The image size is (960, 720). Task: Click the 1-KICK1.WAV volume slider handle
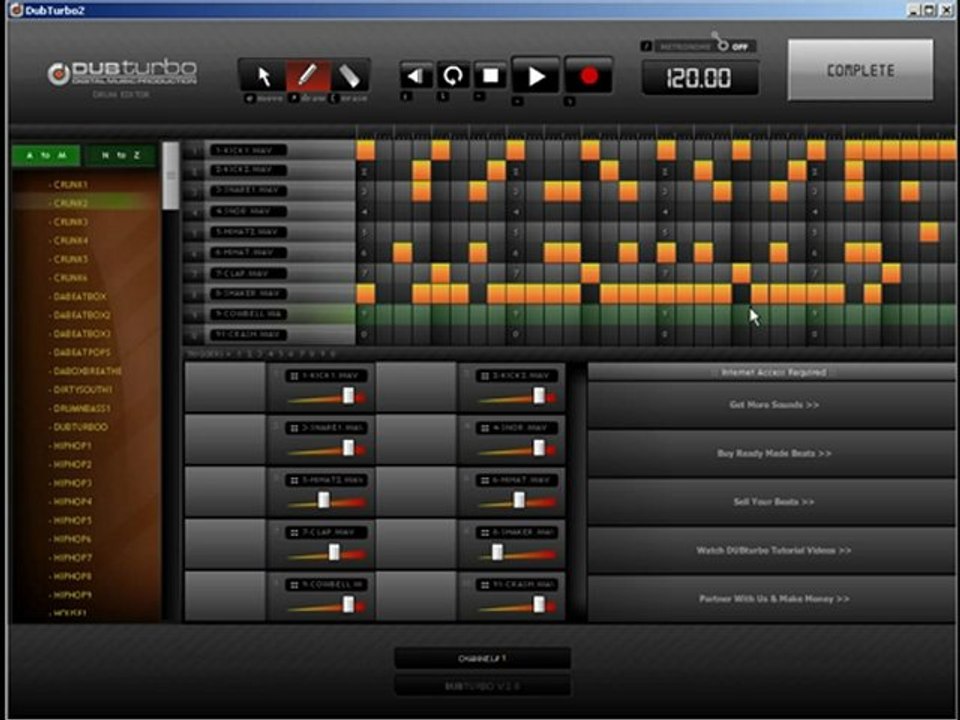348,396
